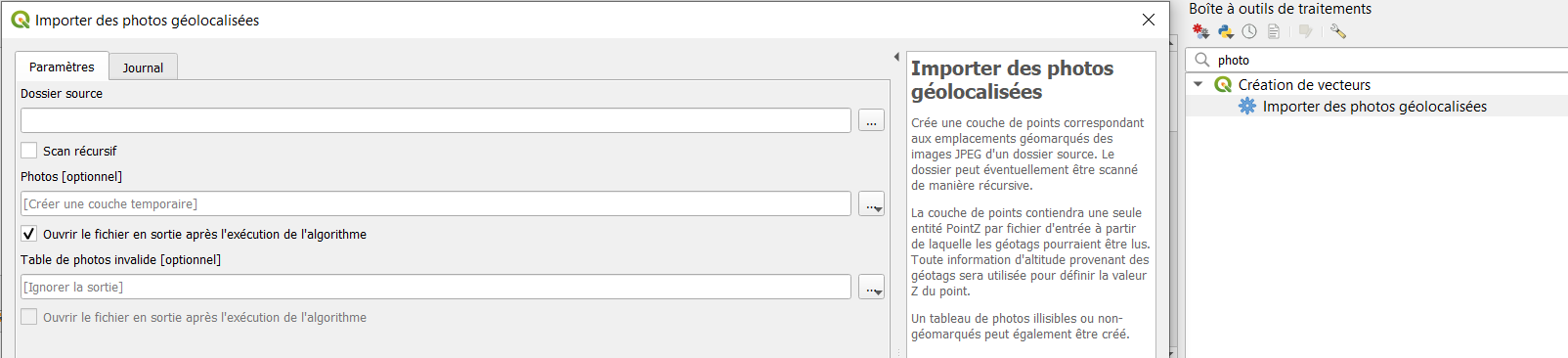Open processing history clock icon
The width and height of the screenshot is (1568, 358).
pyautogui.click(x=1249, y=31)
